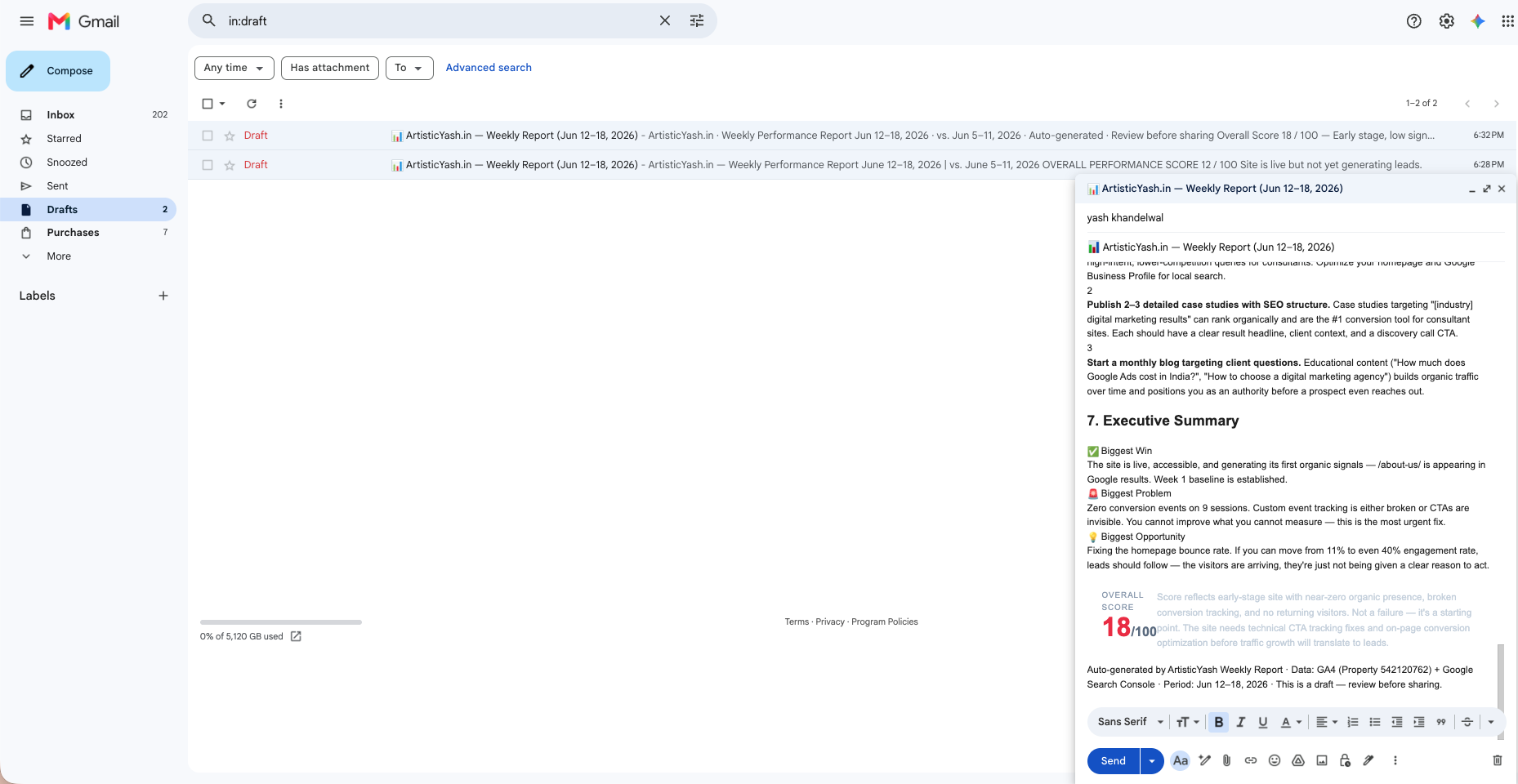Click the Compose button
This screenshot has height=784, width=1518.
point(58,71)
